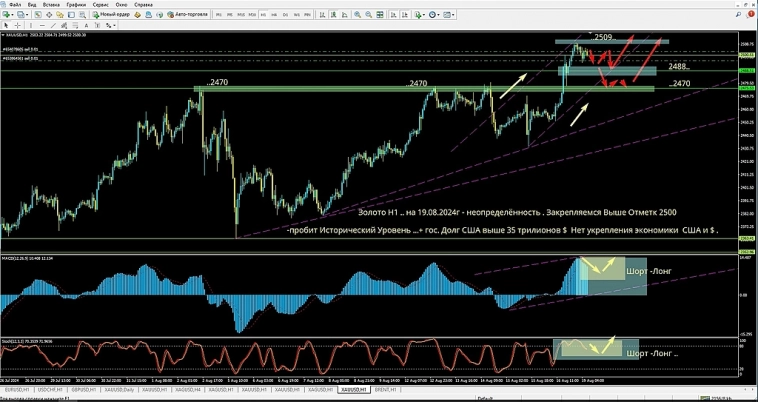This screenshot has height=402, width=758.
Task: Select the Vertical Line tool
Action: [x=31, y=25]
